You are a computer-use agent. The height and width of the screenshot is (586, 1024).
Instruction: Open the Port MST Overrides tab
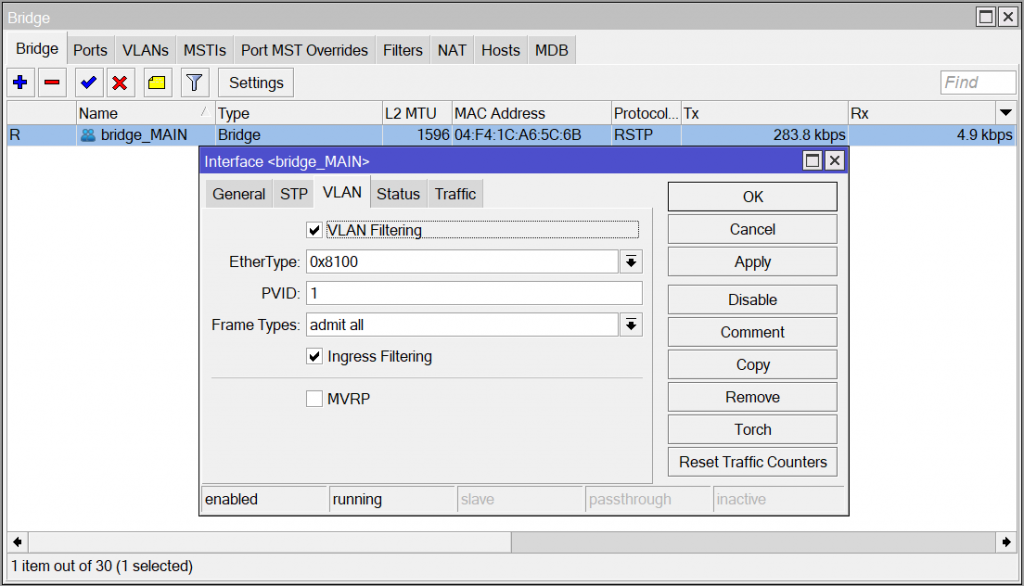pyautogui.click(x=304, y=50)
